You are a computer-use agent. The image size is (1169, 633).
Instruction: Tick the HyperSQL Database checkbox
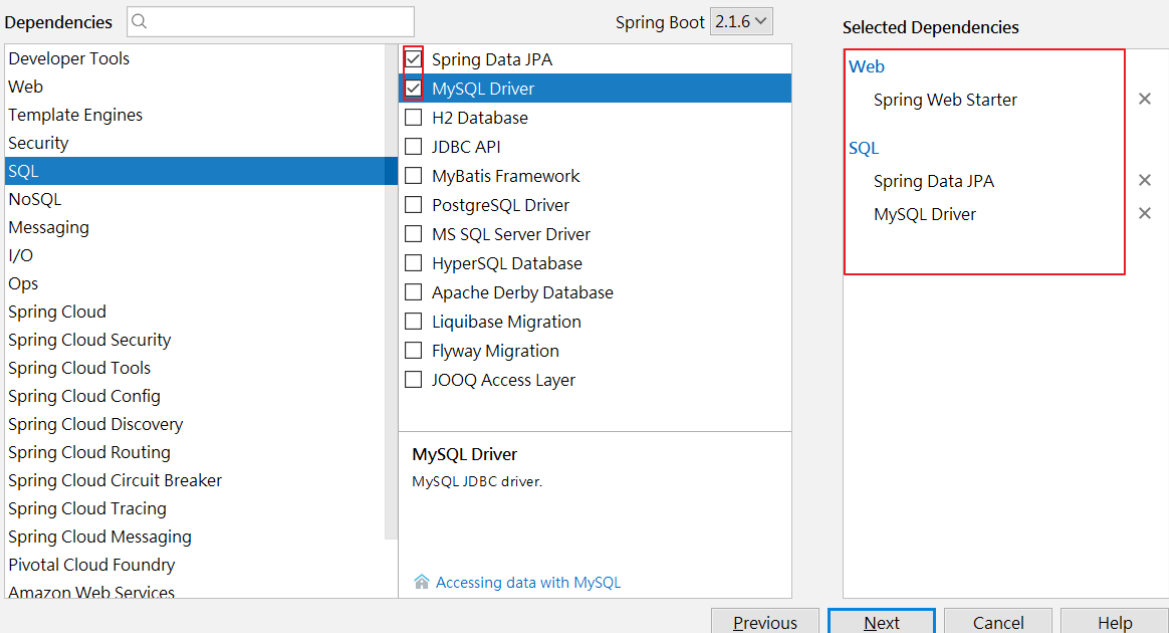click(x=413, y=262)
